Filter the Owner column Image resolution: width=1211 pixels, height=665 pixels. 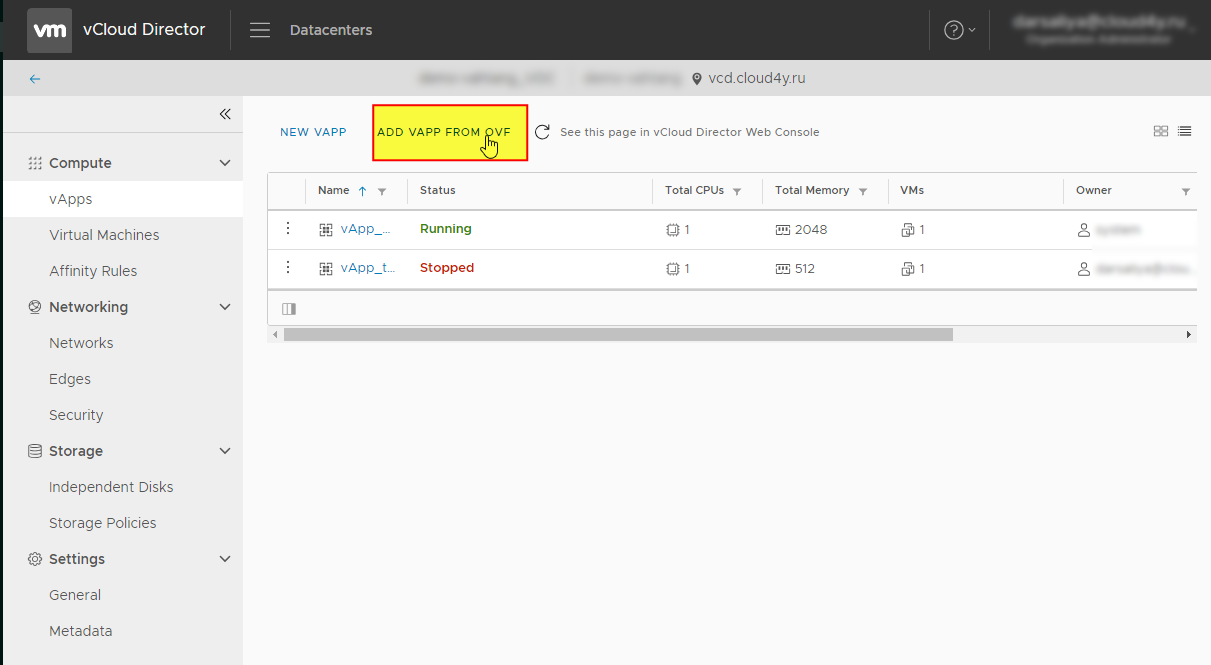coord(1186,191)
